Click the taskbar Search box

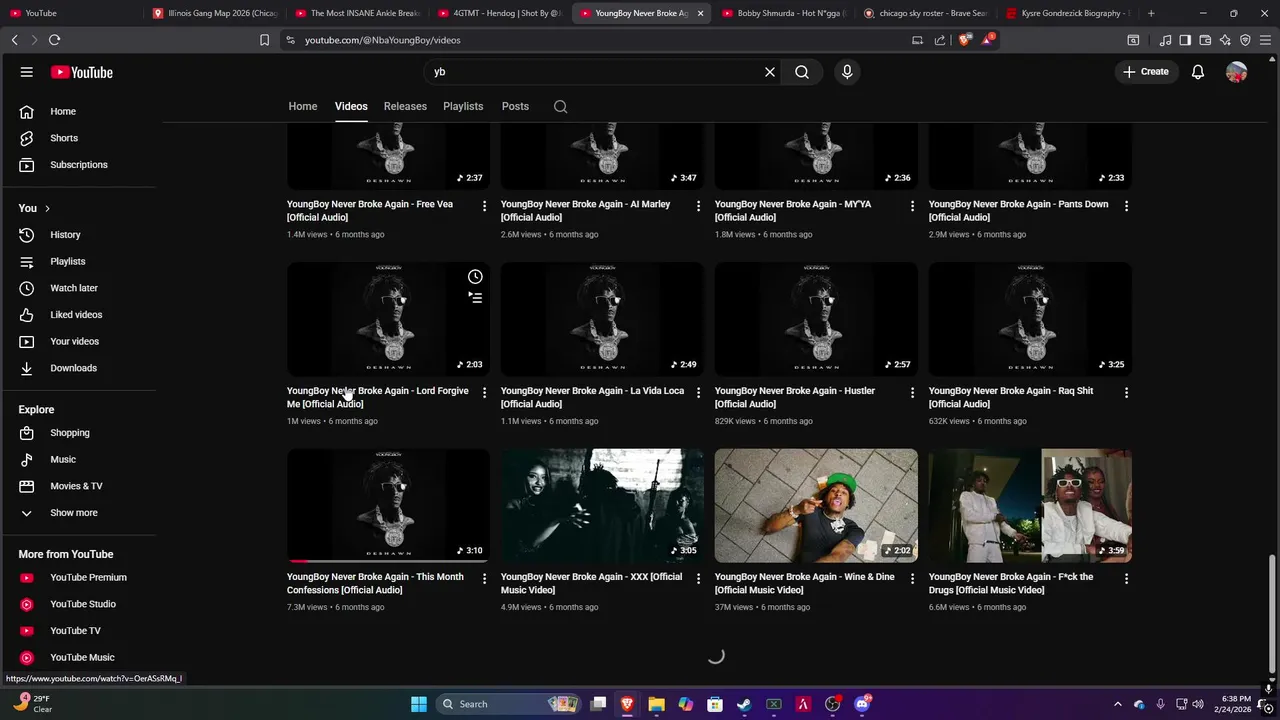(508, 704)
